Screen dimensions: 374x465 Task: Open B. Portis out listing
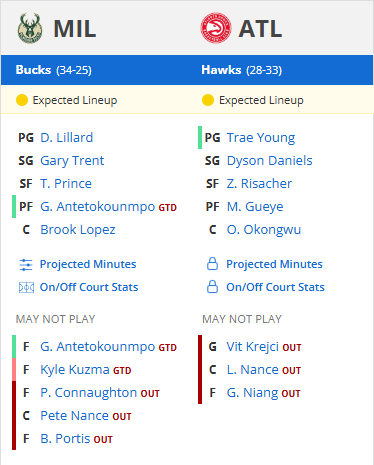pos(66,439)
